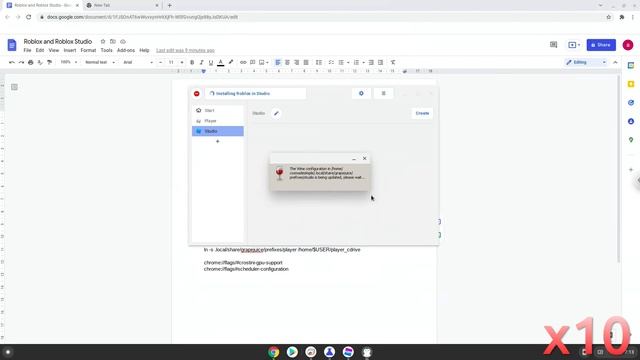Click the Docs home icon
Viewport: 640px width, 360px height.
point(12,45)
